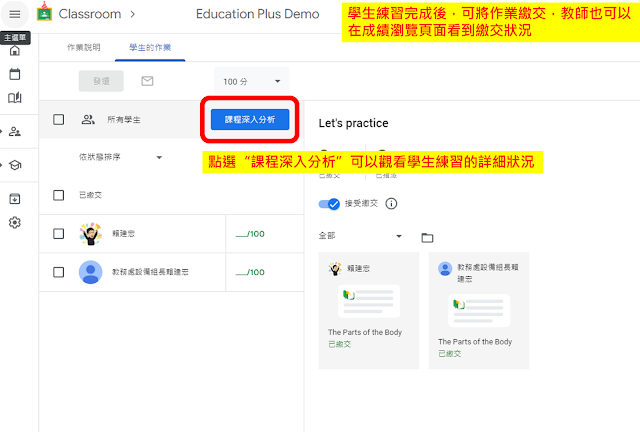Click the 課程深入分析 button
Image resolution: width=640 pixels, height=432 pixels.
tap(250, 119)
